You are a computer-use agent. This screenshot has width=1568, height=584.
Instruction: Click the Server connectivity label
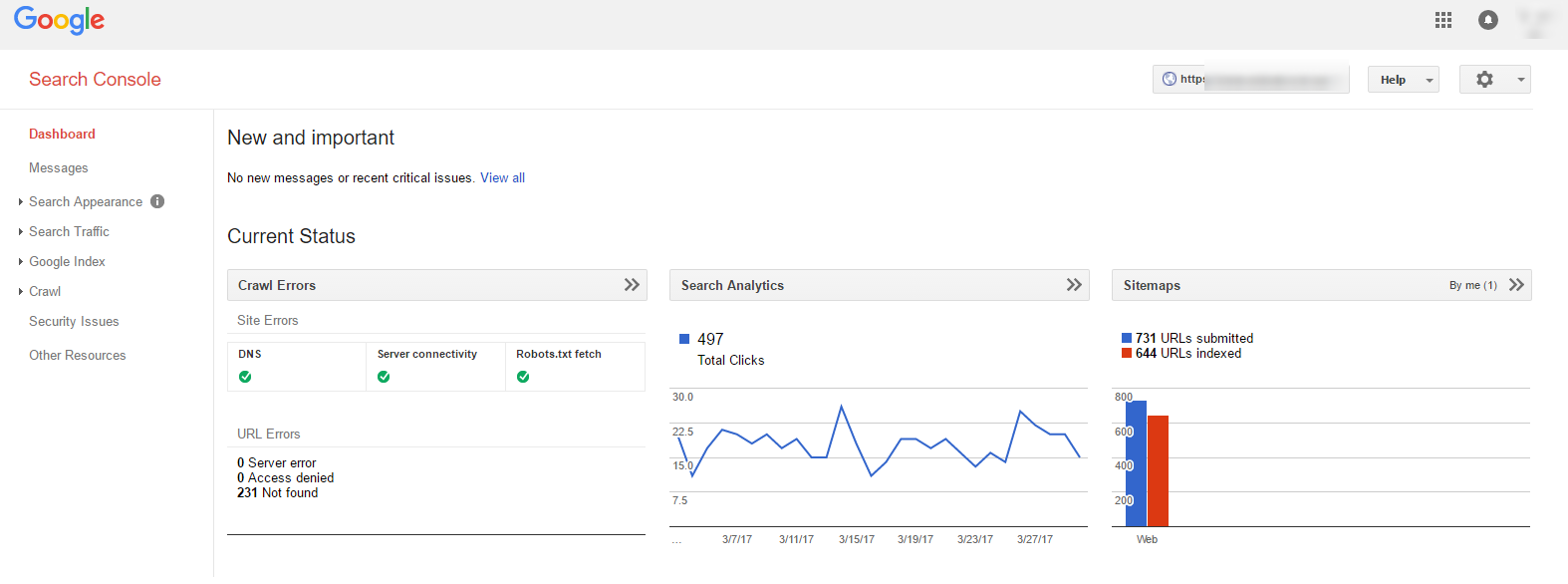coord(427,354)
